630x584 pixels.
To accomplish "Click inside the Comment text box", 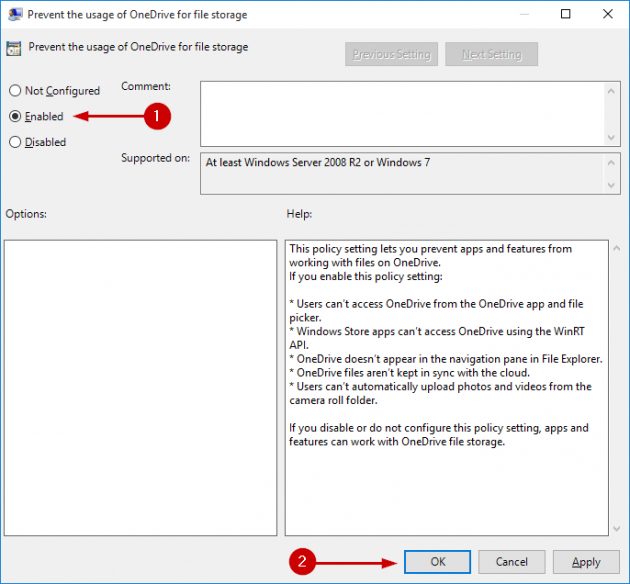I will 402,114.
